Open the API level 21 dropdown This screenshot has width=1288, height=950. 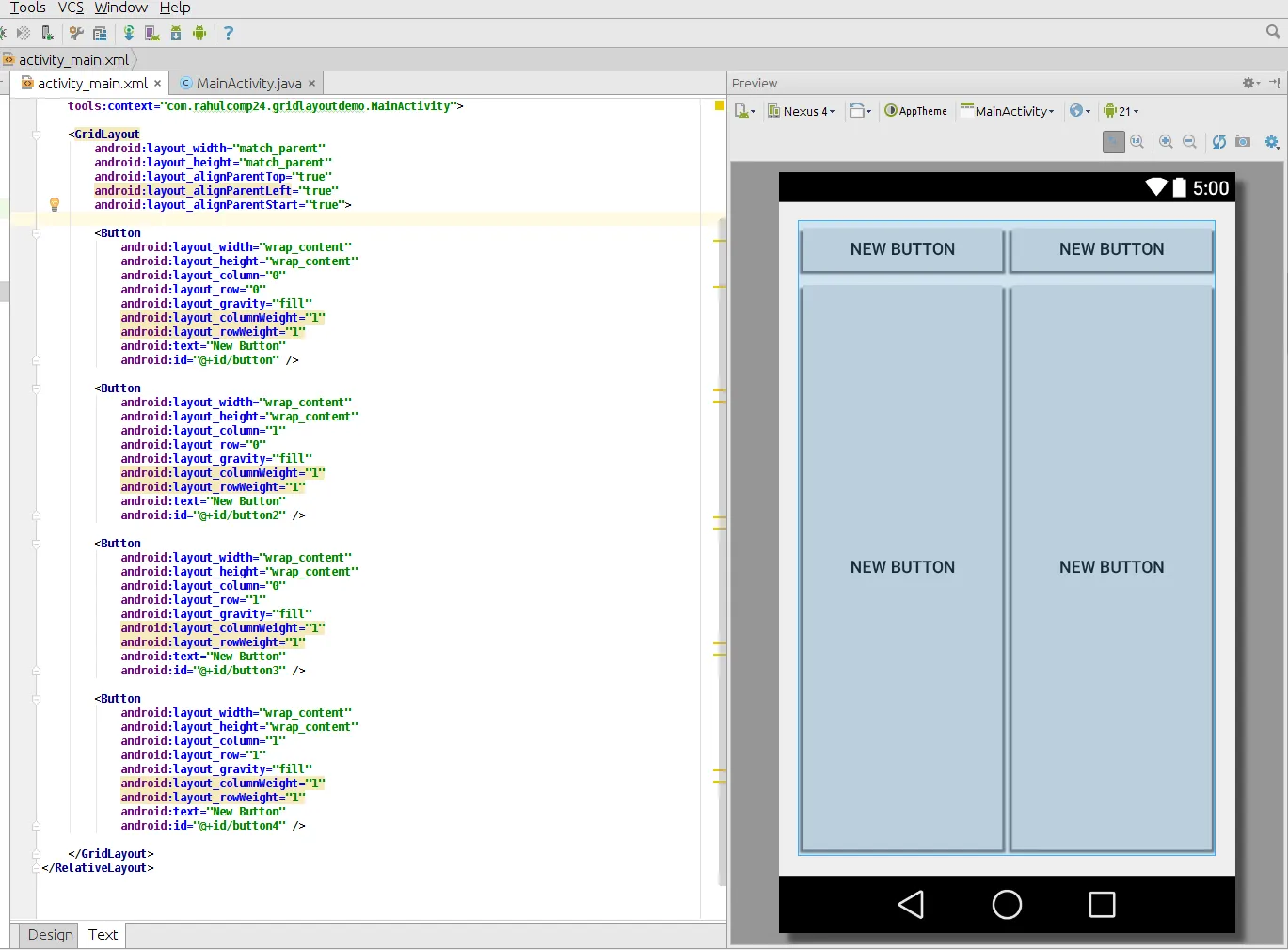pos(1121,111)
